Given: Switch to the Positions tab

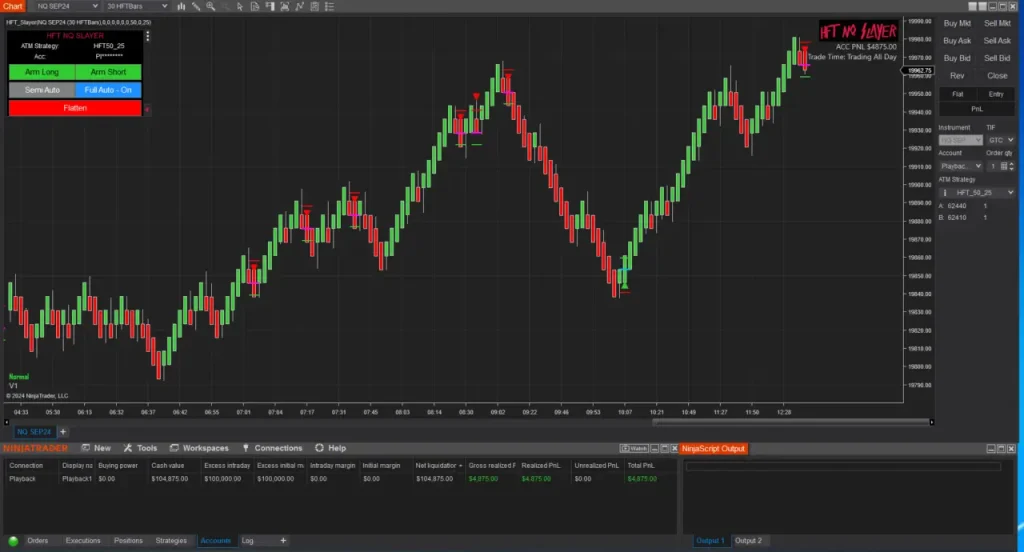Looking at the screenshot, I should (128, 541).
